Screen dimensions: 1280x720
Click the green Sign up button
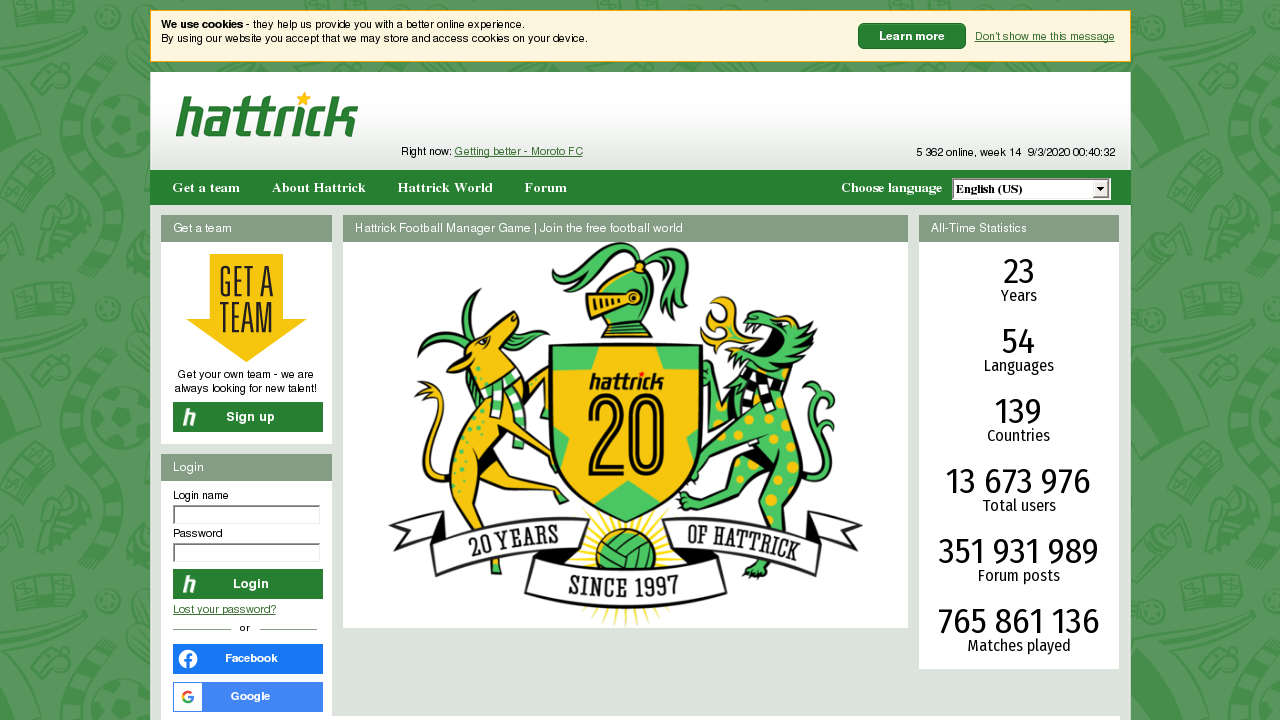click(248, 417)
